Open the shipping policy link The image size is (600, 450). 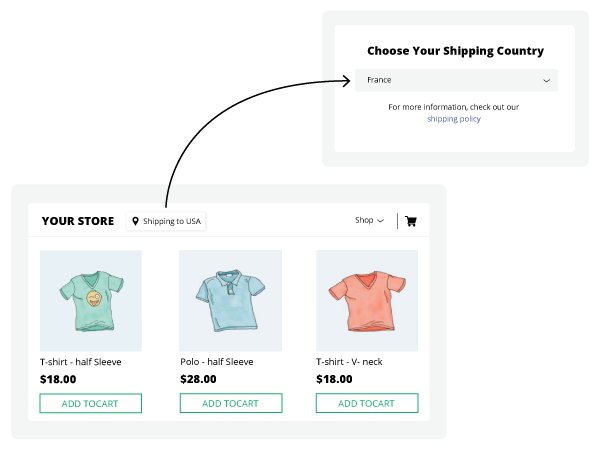click(x=454, y=119)
